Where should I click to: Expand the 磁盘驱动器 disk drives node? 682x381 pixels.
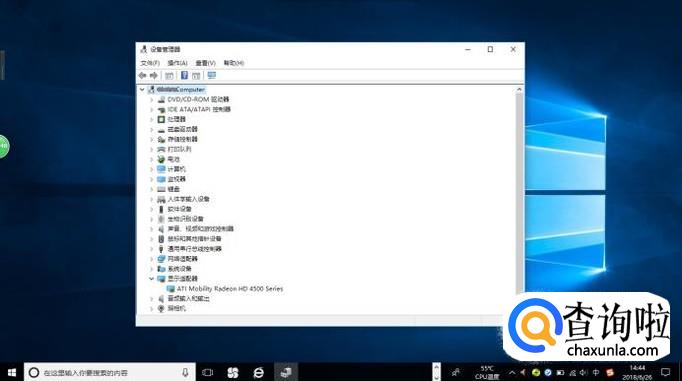point(151,129)
